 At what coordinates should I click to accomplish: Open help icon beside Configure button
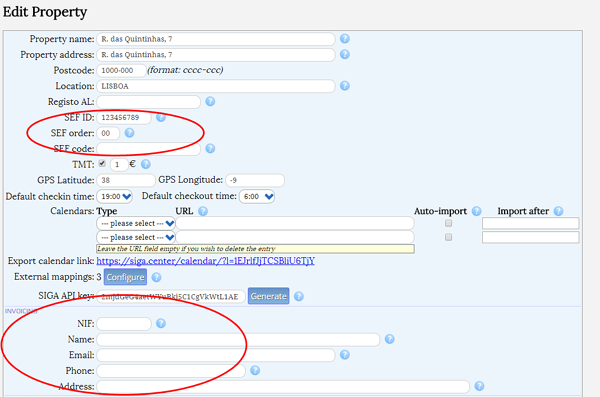click(x=157, y=277)
